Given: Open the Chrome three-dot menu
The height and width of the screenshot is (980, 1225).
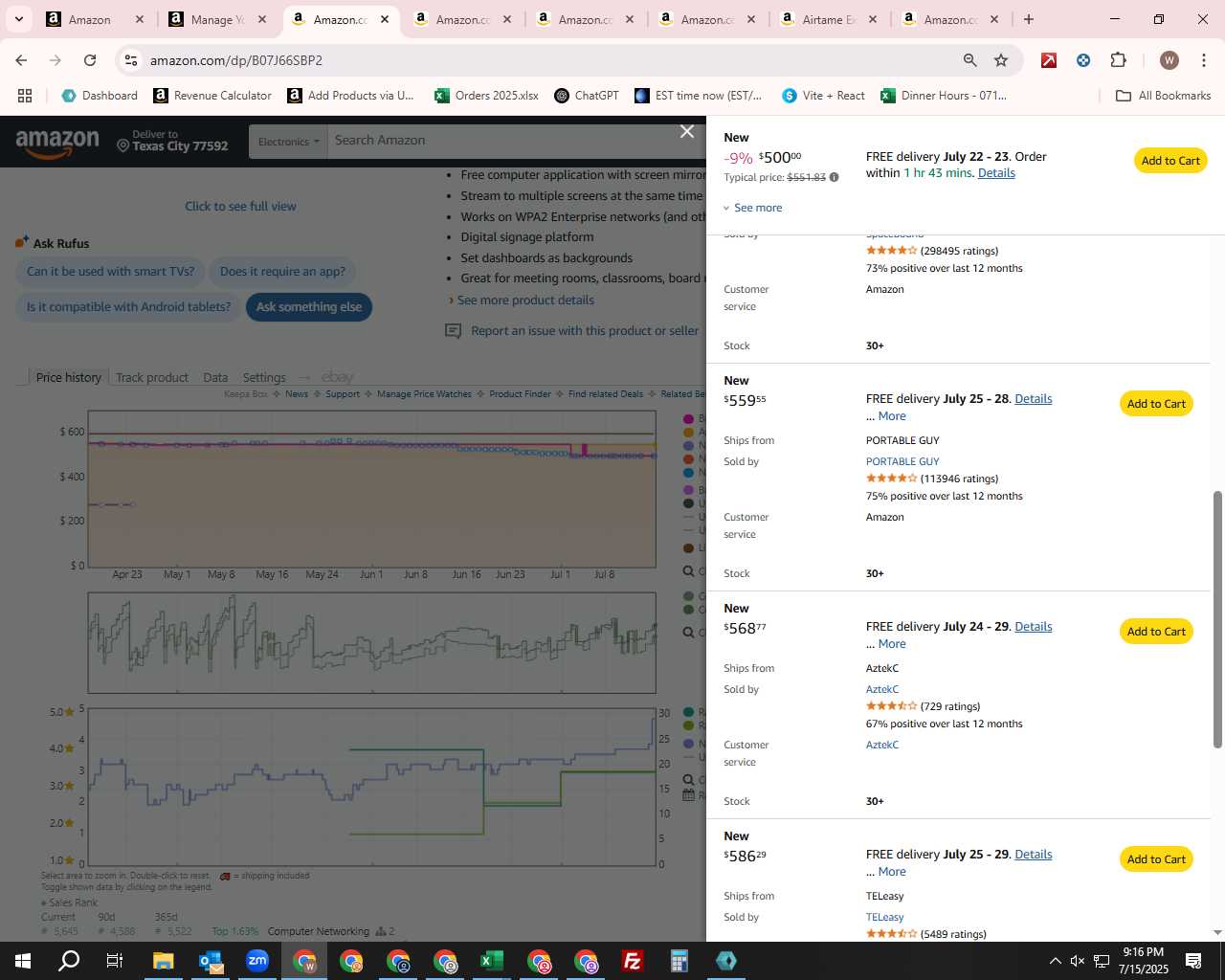Looking at the screenshot, I should [x=1203, y=60].
